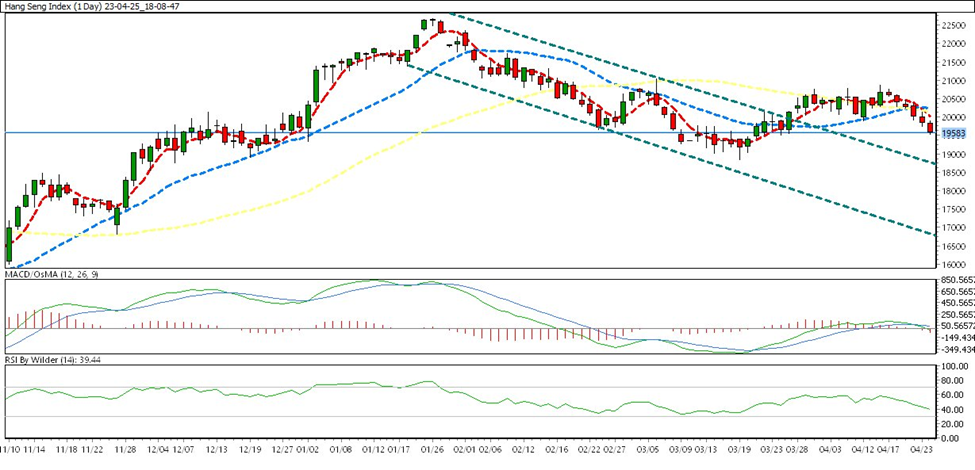This screenshot has width=975, height=470.
Task: Click the 03/05 date axis label
Action: click(x=649, y=448)
